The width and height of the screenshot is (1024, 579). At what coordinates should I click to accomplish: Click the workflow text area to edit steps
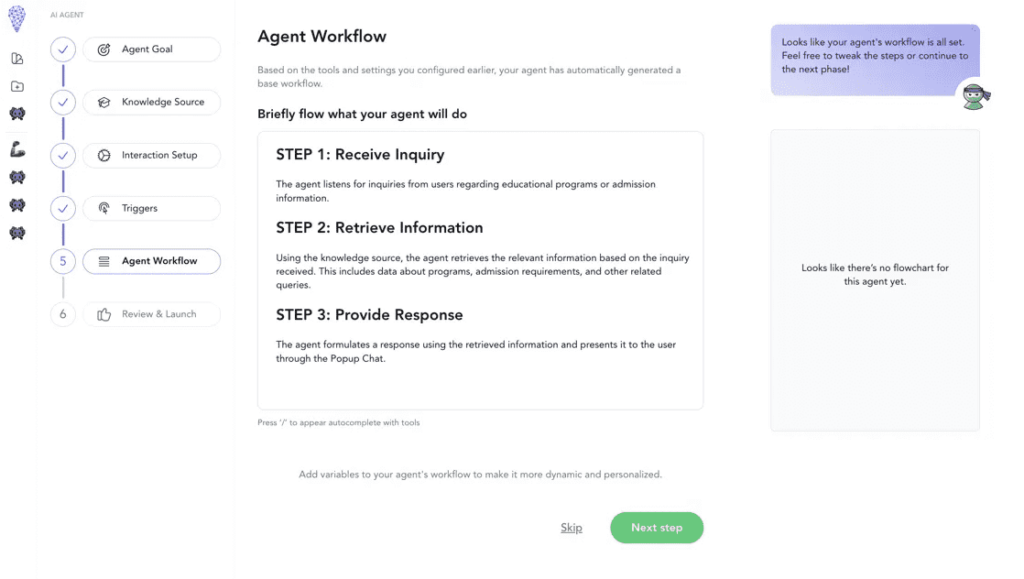tap(480, 270)
